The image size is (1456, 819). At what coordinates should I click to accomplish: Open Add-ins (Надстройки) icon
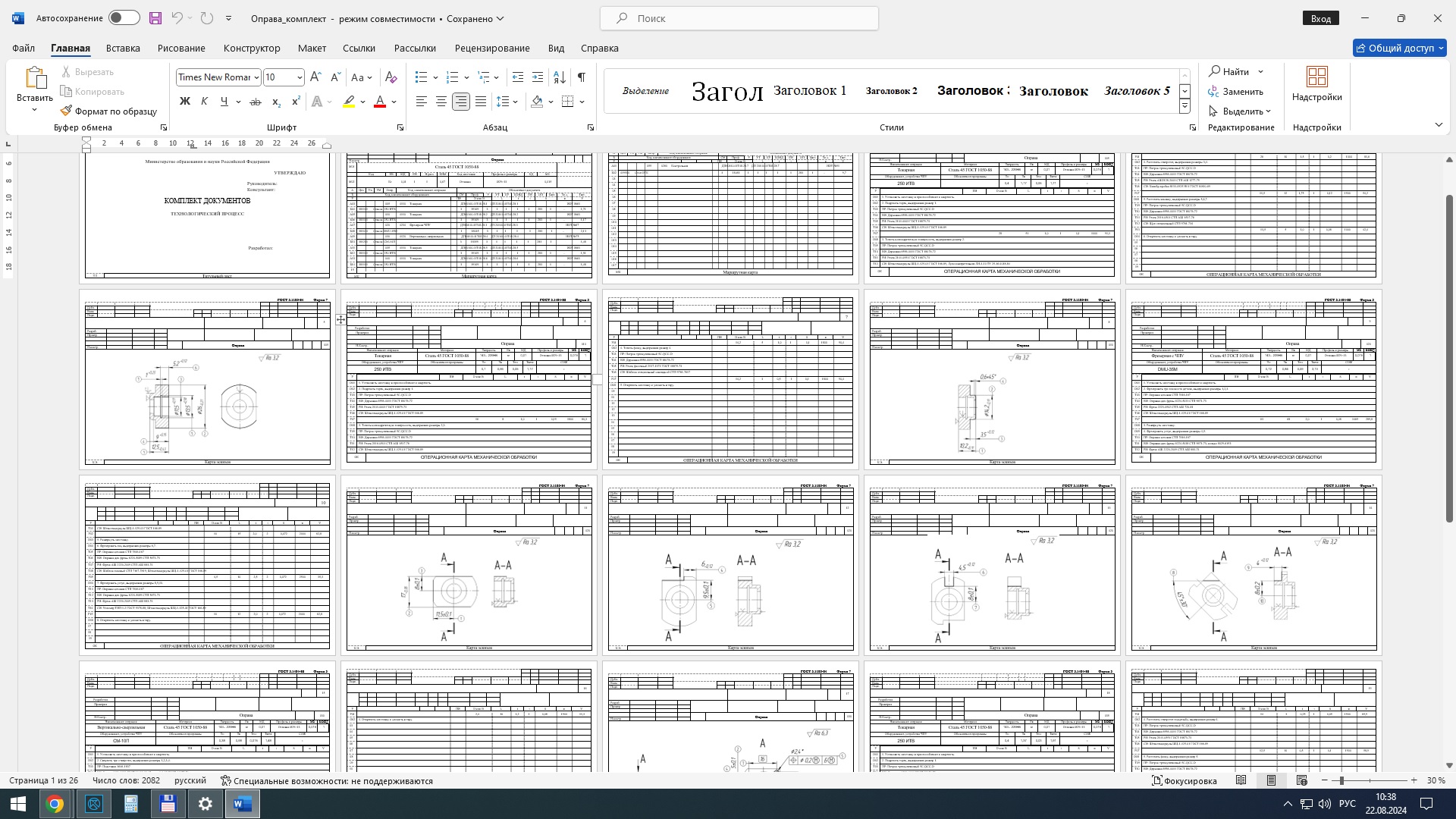point(1316,83)
